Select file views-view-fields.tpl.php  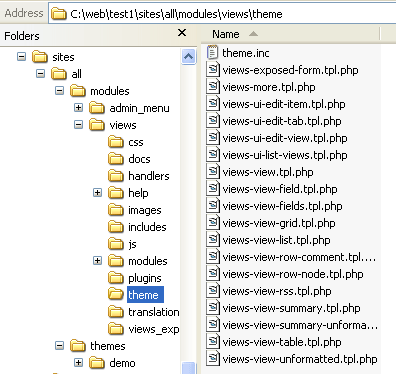(x=282, y=206)
